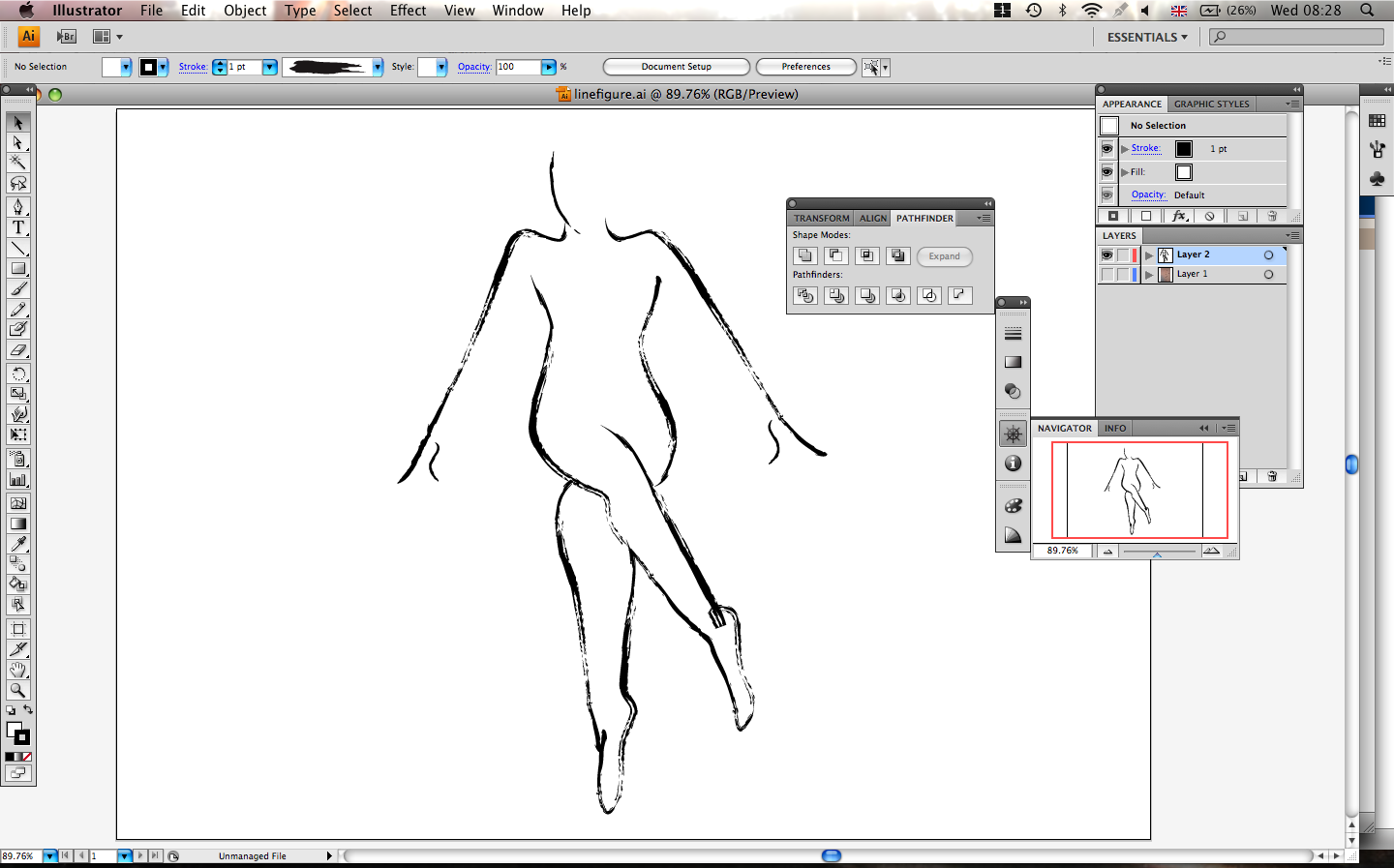Expand Layer 2 disclosure triangle
The width and height of the screenshot is (1394, 868).
(1149, 255)
